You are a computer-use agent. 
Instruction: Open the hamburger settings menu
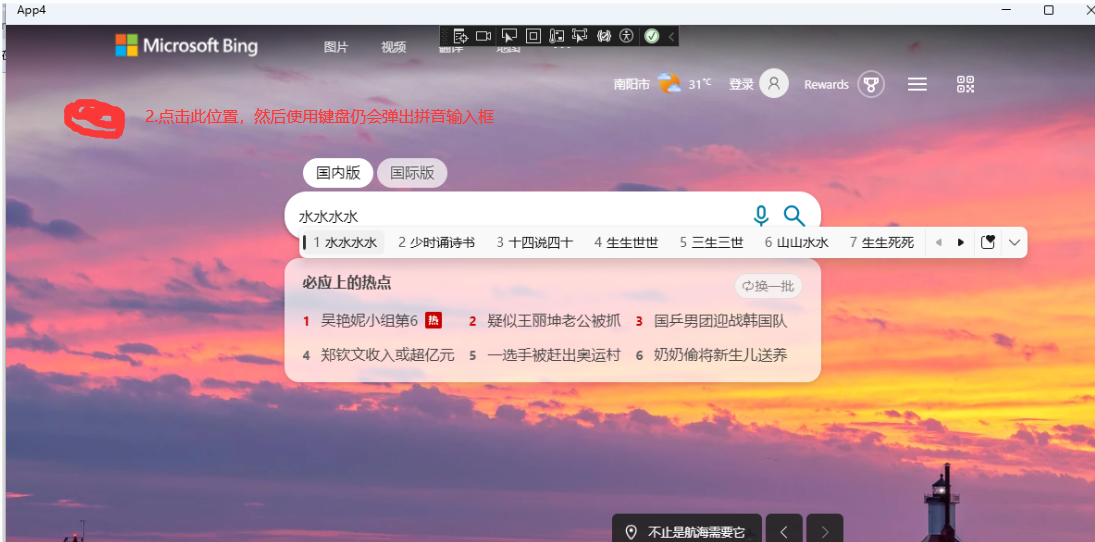click(917, 85)
